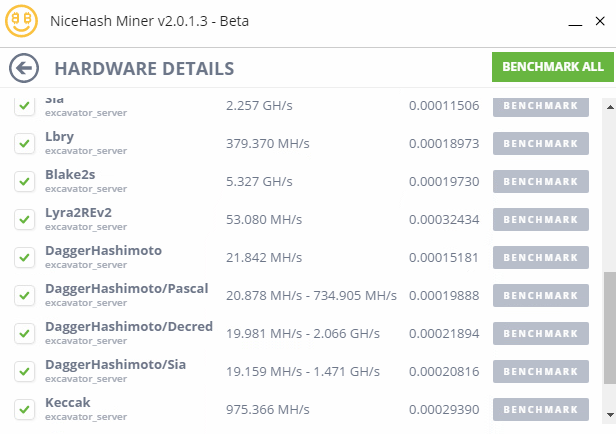Screen dimensions: 616x434
Task: Start the Lyra2REv2 benchmark
Action: click(540, 220)
